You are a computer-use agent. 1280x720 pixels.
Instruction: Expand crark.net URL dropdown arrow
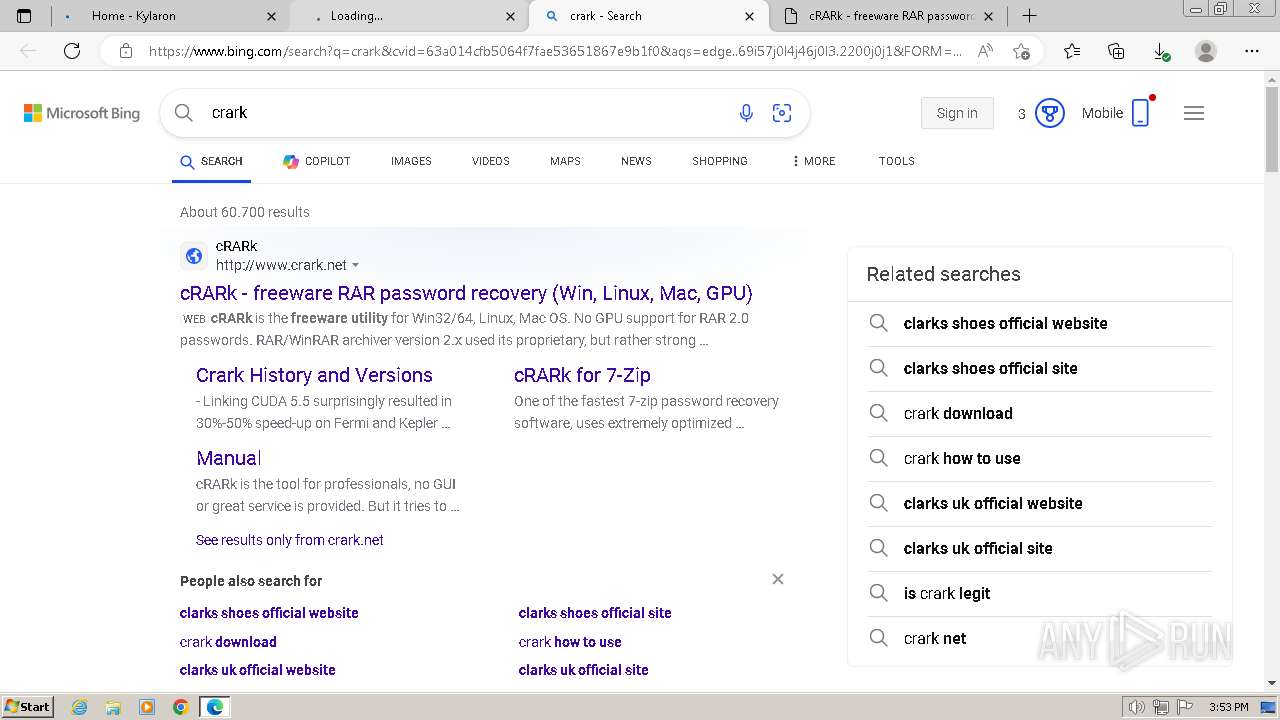tap(355, 266)
